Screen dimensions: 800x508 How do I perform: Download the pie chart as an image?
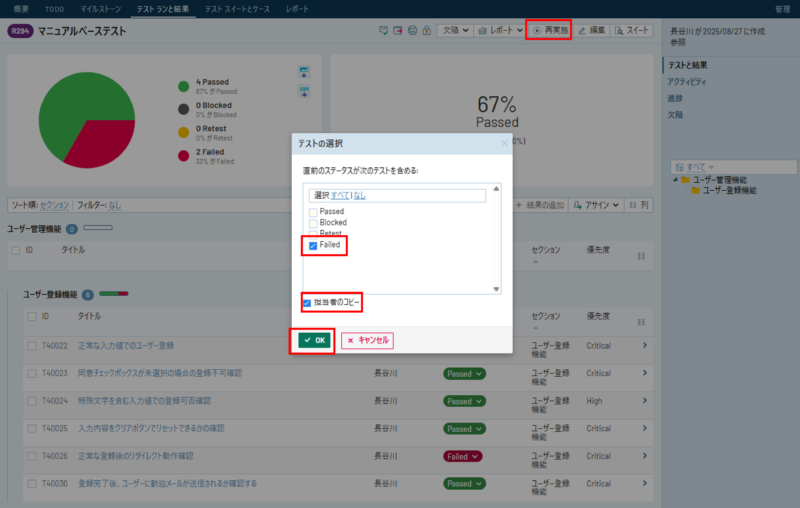304,72
